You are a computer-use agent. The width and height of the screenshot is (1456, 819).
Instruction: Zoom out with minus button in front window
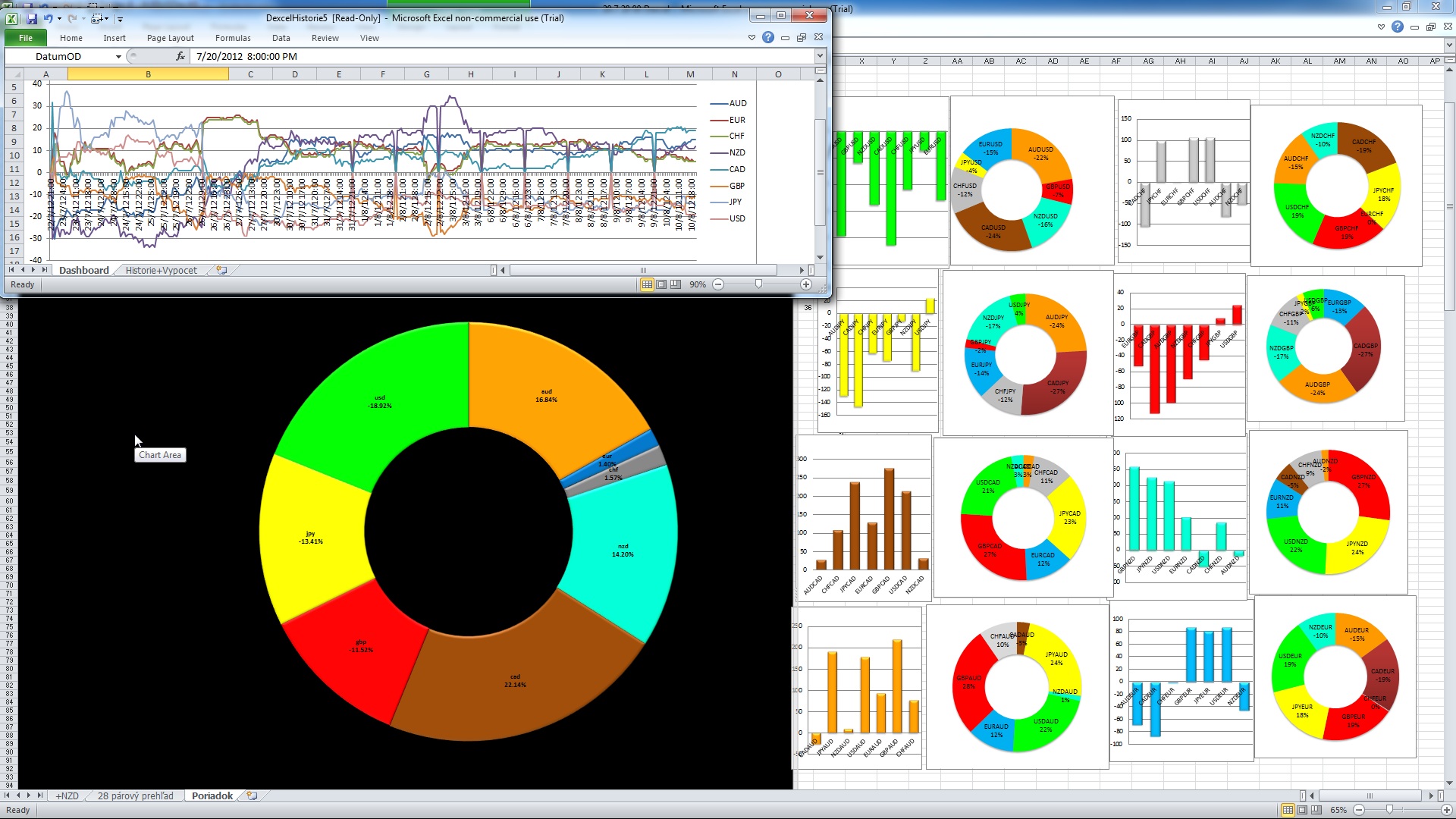(x=718, y=284)
